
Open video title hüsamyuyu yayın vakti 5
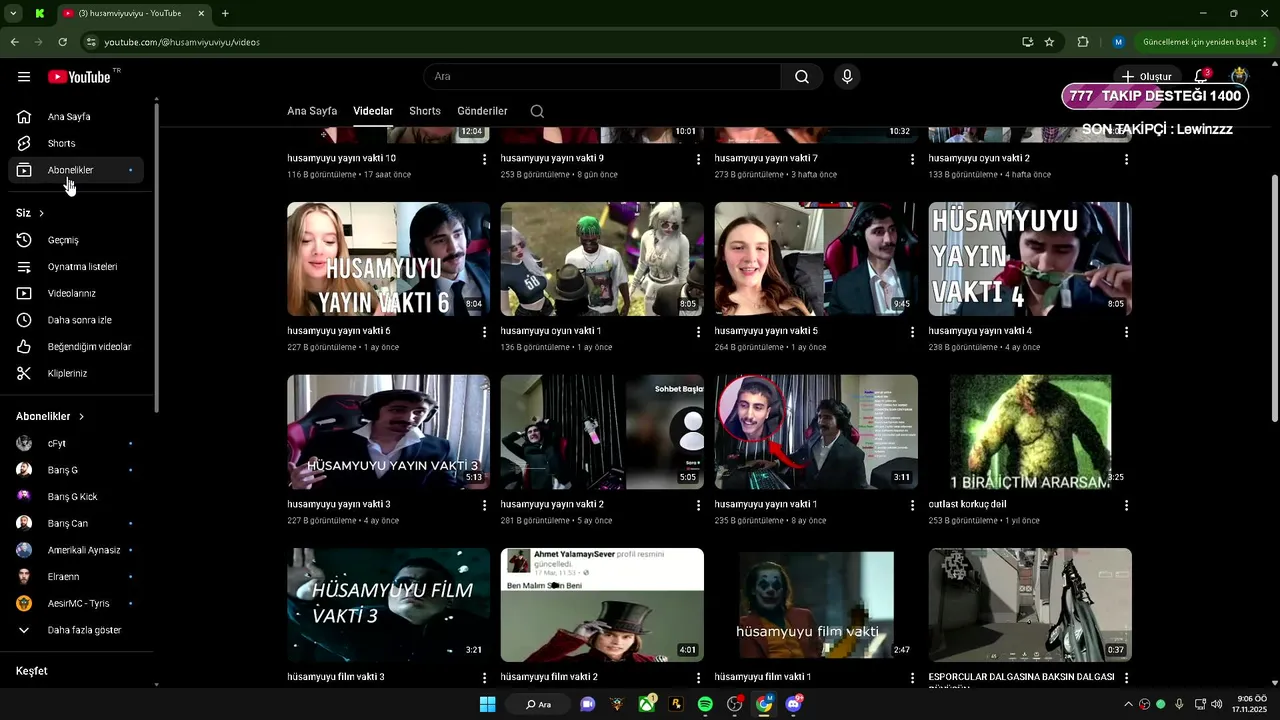click(x=766, y=331)
